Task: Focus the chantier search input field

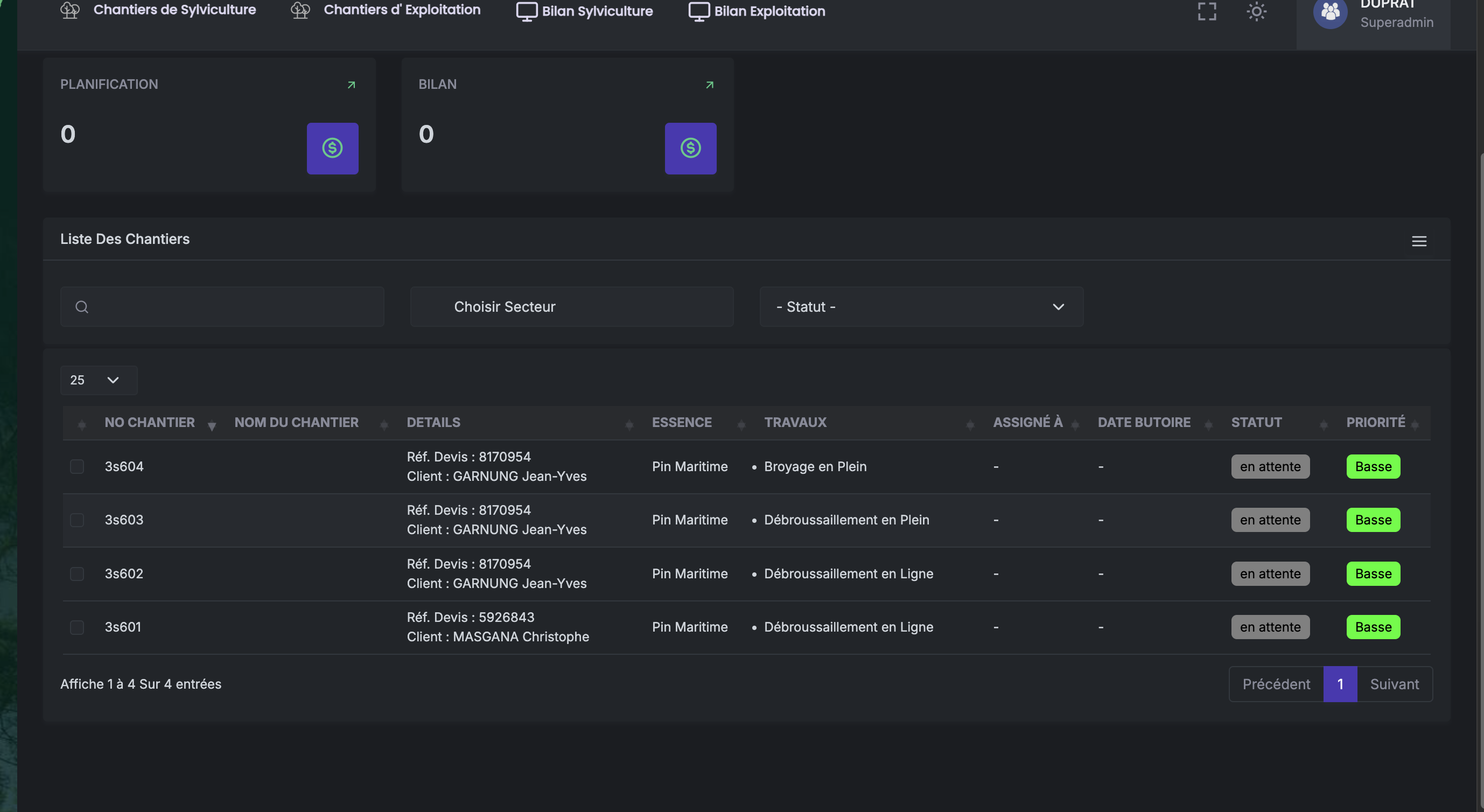Action: pos(222,307)
